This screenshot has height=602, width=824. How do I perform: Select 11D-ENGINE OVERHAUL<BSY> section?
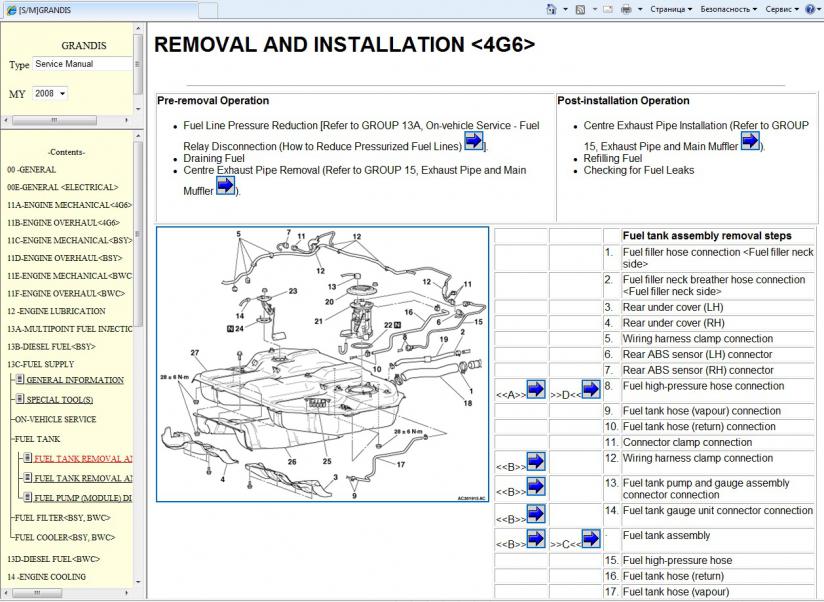(x=65, y=258)
